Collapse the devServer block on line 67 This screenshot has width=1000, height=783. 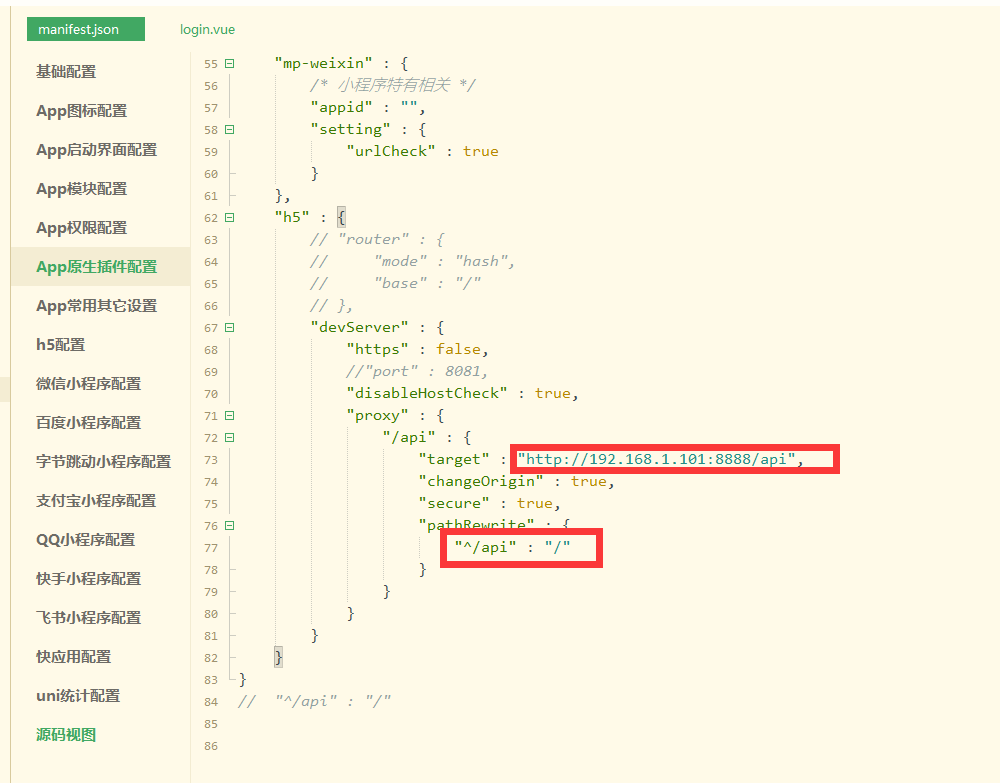(x=227, y=327)
